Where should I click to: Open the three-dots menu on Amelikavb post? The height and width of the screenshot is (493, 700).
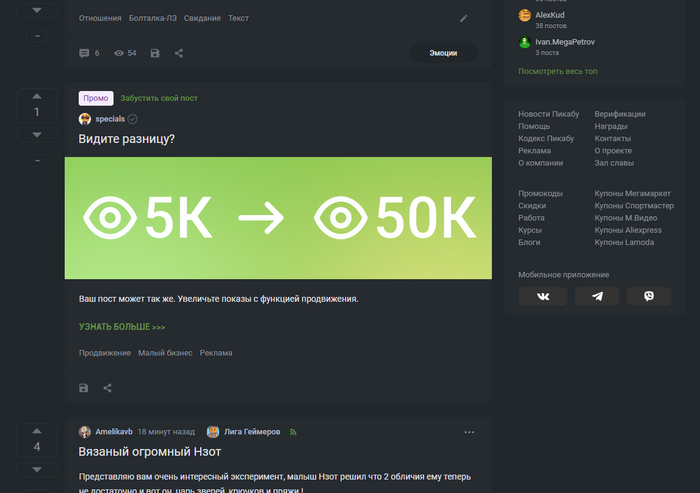click(469, 432)
